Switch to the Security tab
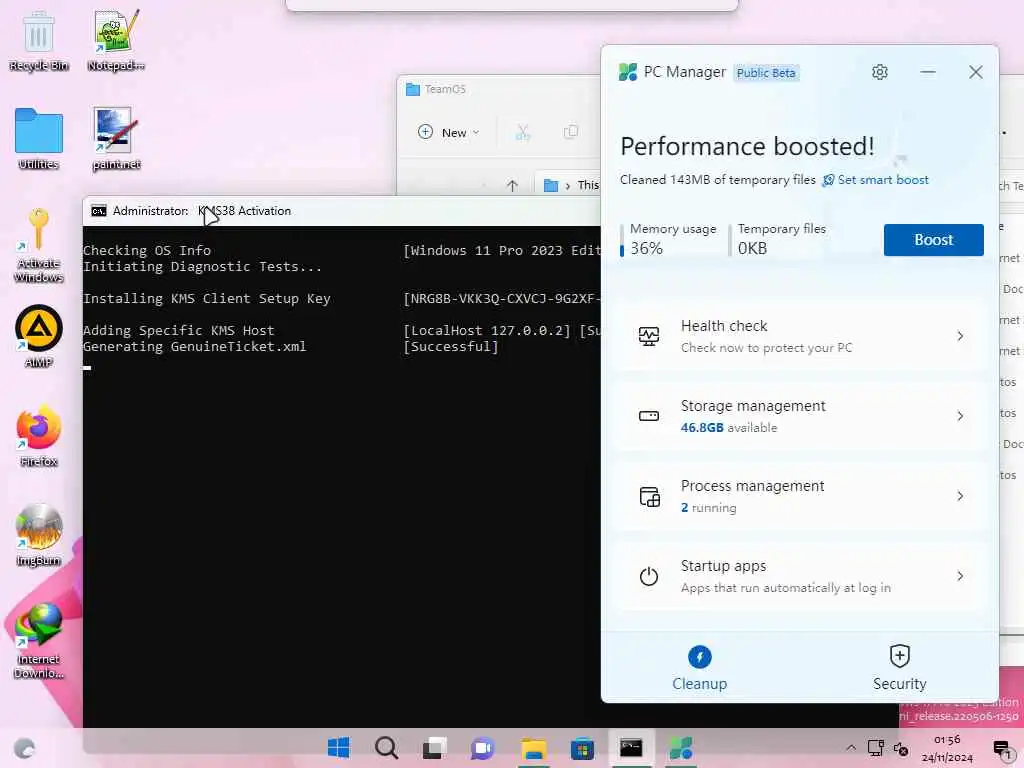1024x768 pixels. [x=899, y=668]
